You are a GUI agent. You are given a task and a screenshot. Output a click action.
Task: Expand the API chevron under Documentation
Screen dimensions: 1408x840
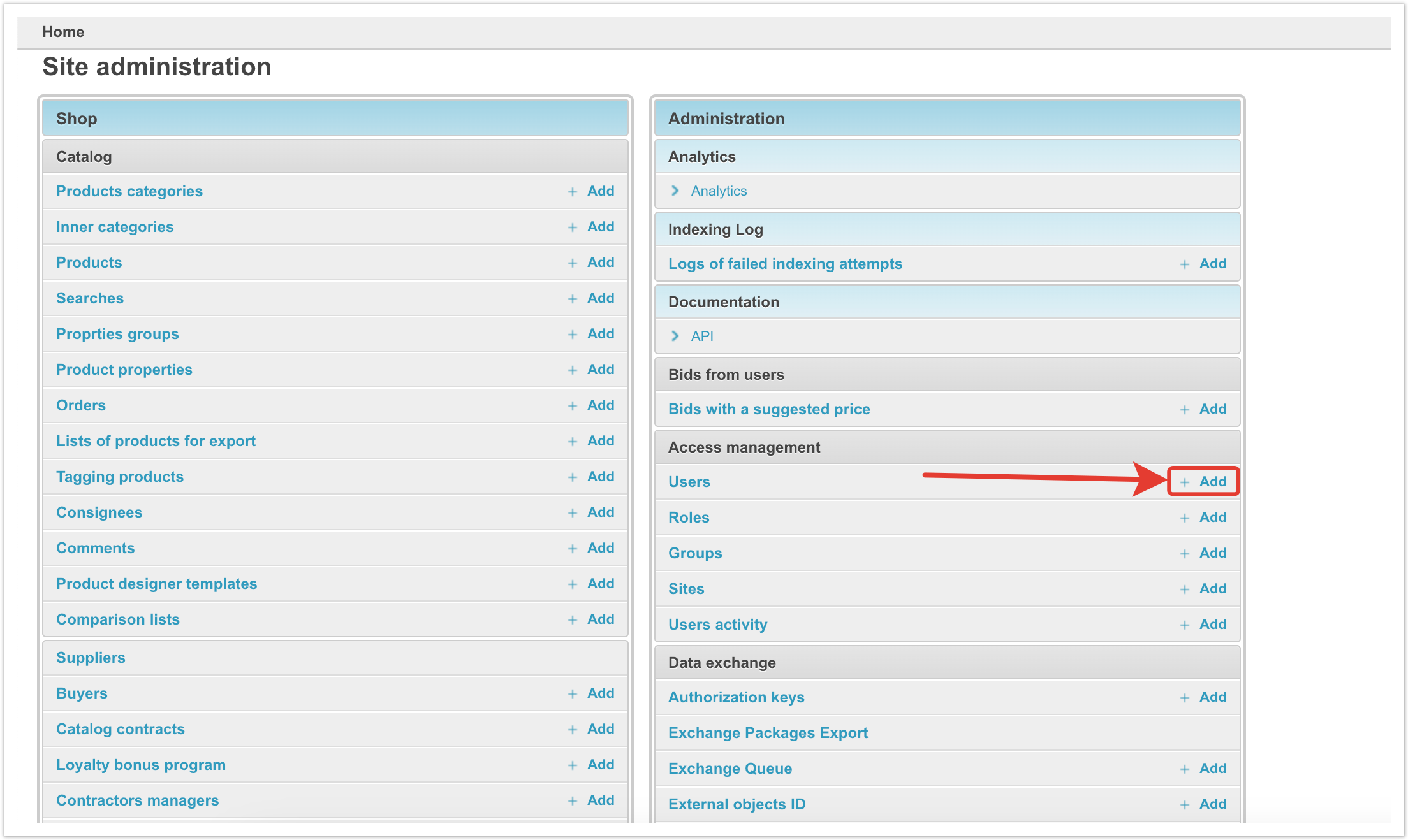pos(675,336)
